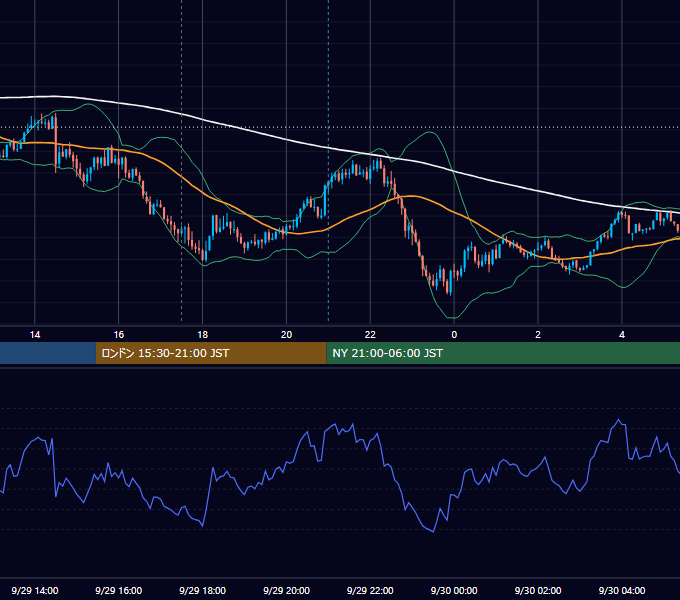This screenshot has height=600, width=680.
Task: Click the 14 hour label on price chart axis
Action: [x=35, y=335]
